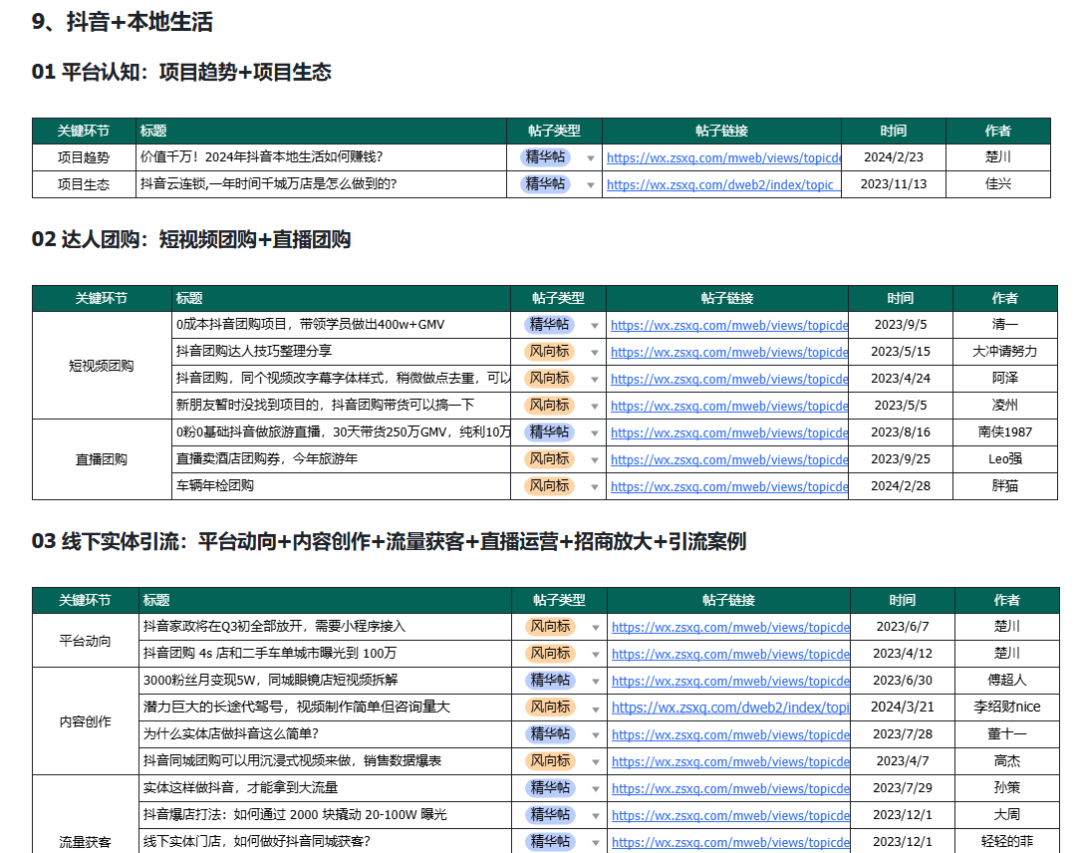Image resolution: width=1080 pixels, height=853 pixels.
Task: Select the 项目生态 cell in first table
Action: pyautogui.click(x=83, y=184)
